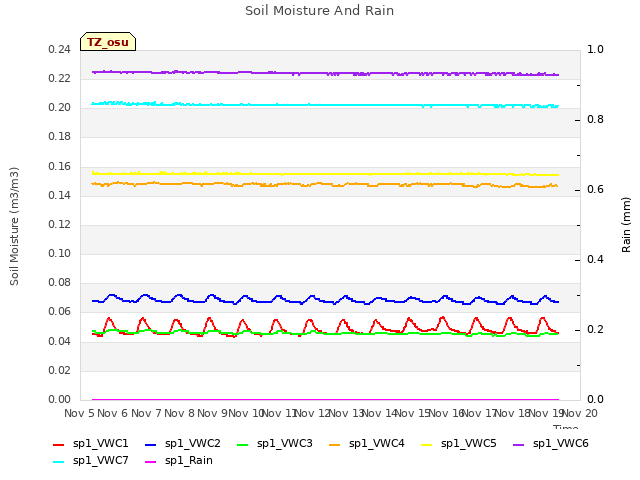Click the orange sp1_VWC4 legend color marker
The image size is (640, 480).
pyautogui.click(x=335, y=445)
